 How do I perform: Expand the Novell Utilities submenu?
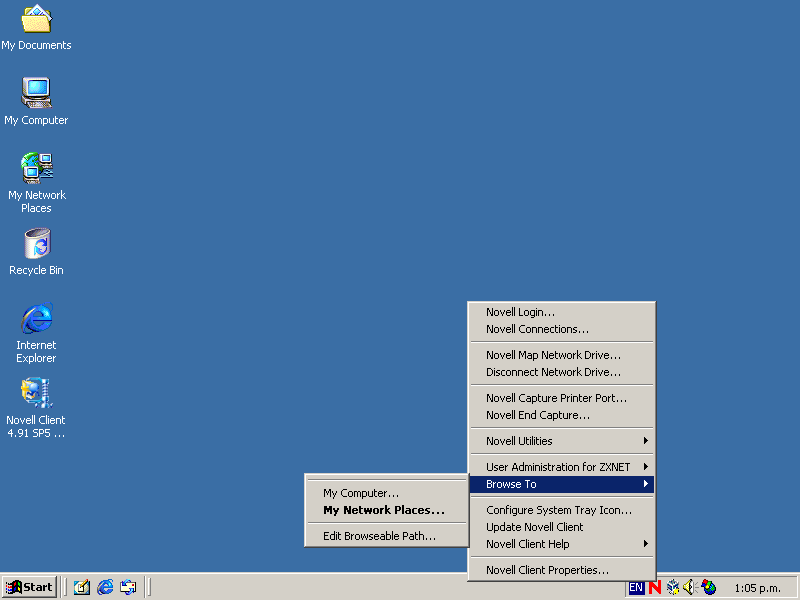point(562,441)
